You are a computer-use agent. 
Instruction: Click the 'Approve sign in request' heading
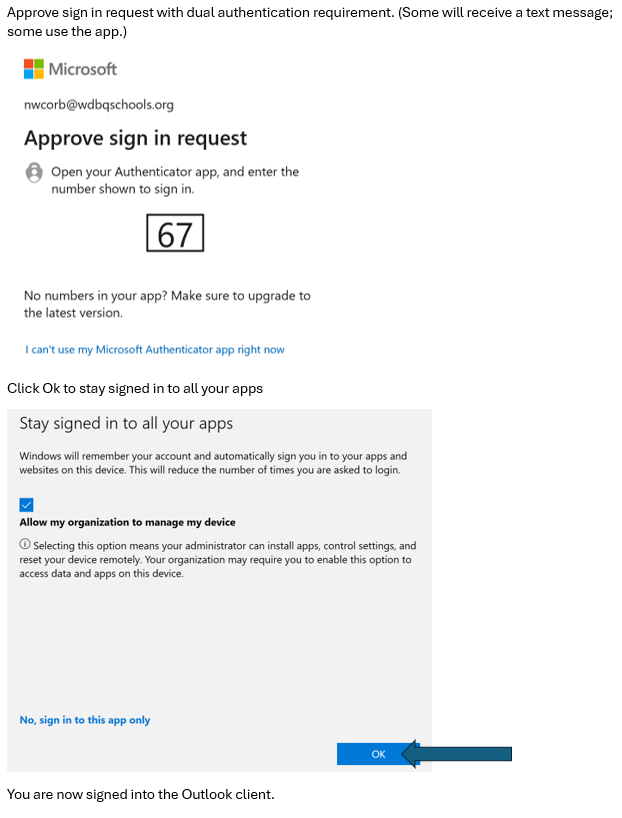coord(135,138)
